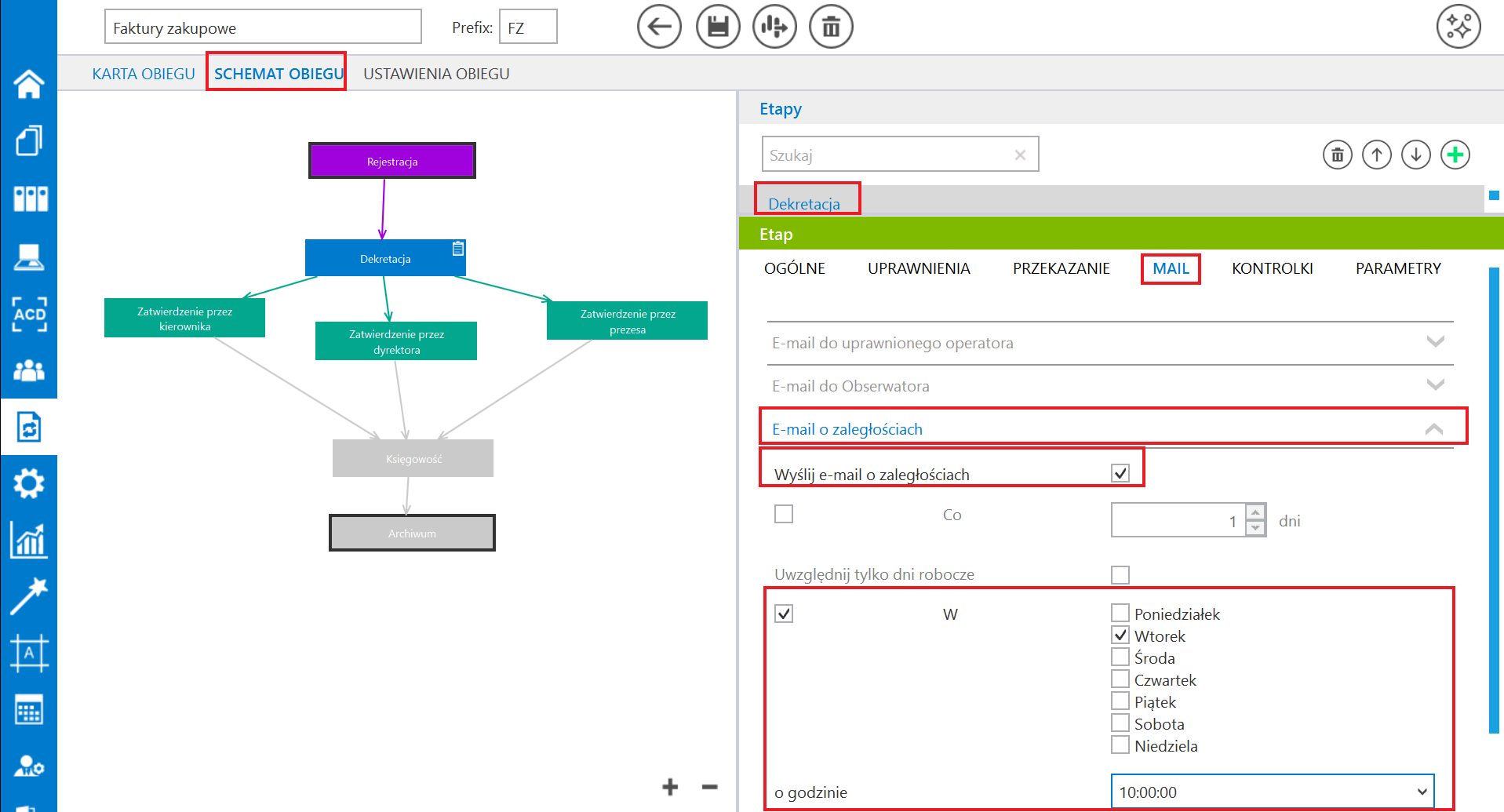This screenshot has width=1504, height=812.
Task: Check Piątek
Action: pos(1120,701)
